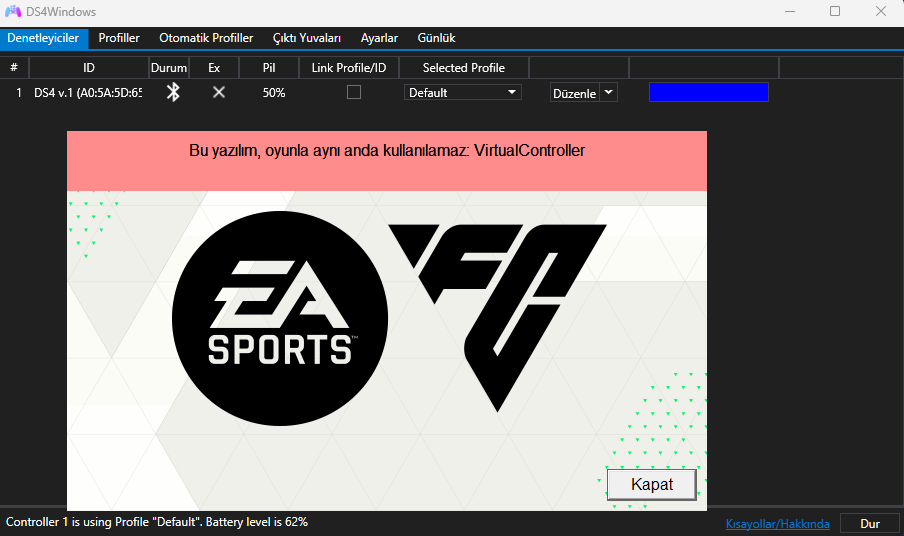Click the Kapat button on the EA dialog
Image resolution: width=904 pixels, height=536 pixels.
coord(651,484)
